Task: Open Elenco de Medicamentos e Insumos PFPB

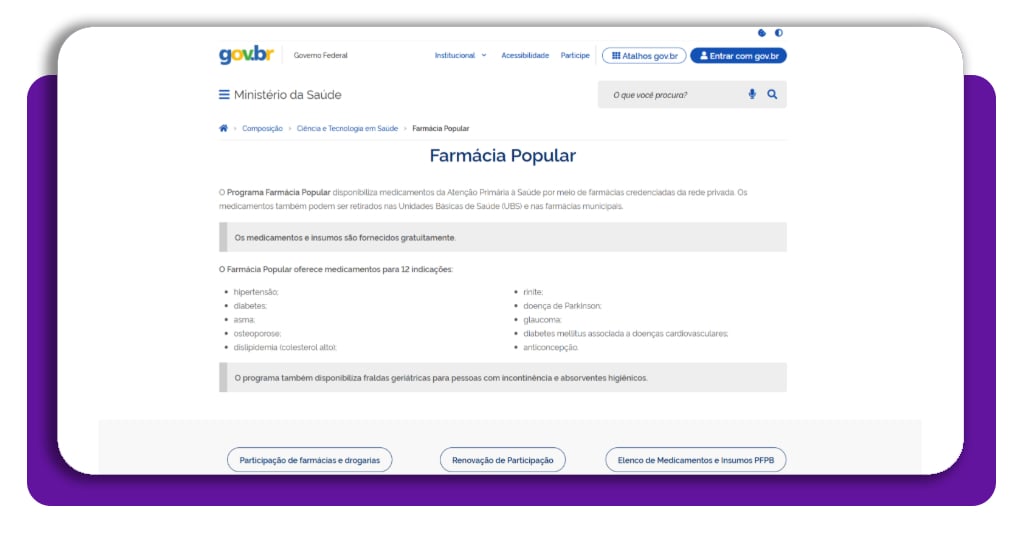Action: (696, 460)
